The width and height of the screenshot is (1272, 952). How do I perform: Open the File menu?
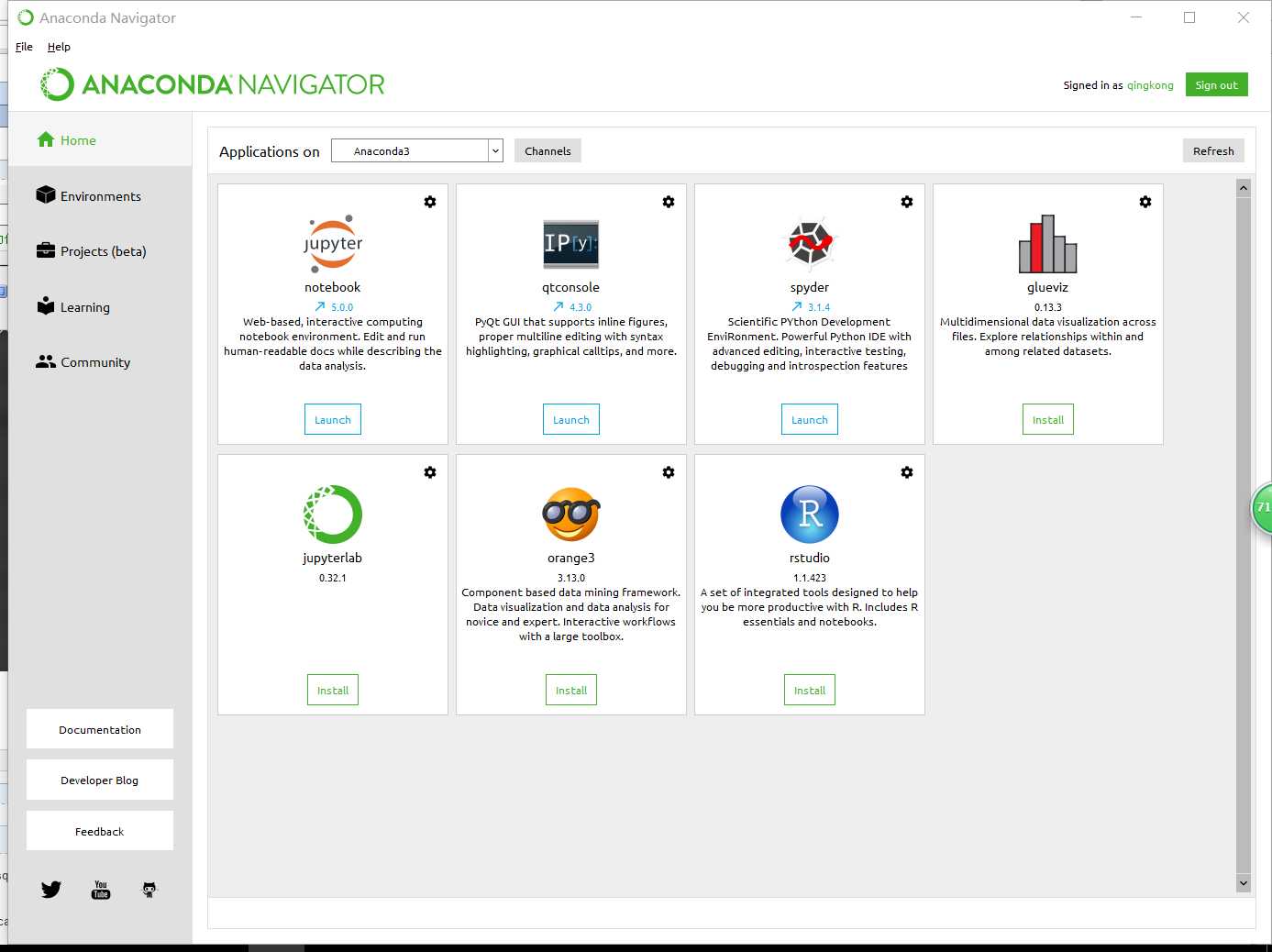[24, 47]
